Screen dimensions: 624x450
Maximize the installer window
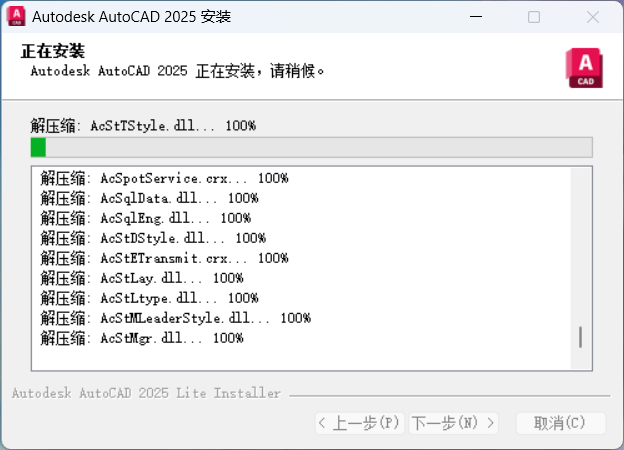[534, 17]
